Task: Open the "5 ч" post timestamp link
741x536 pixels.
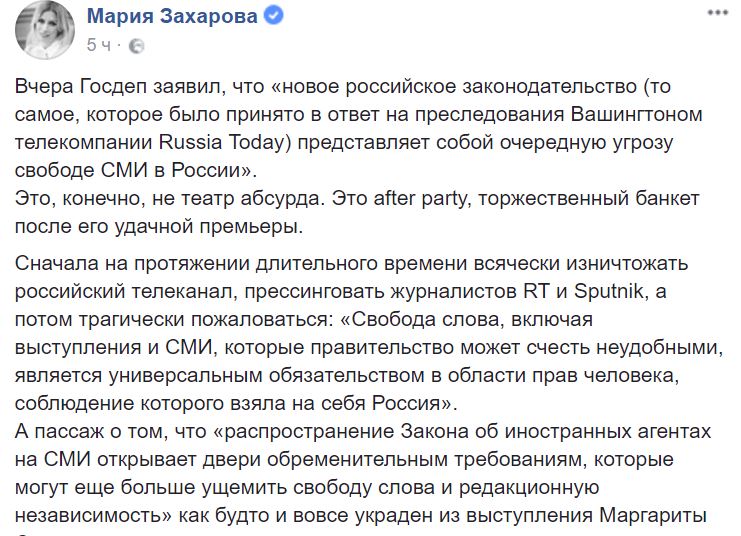Action: pyautogui.click(x=99, y=45)
